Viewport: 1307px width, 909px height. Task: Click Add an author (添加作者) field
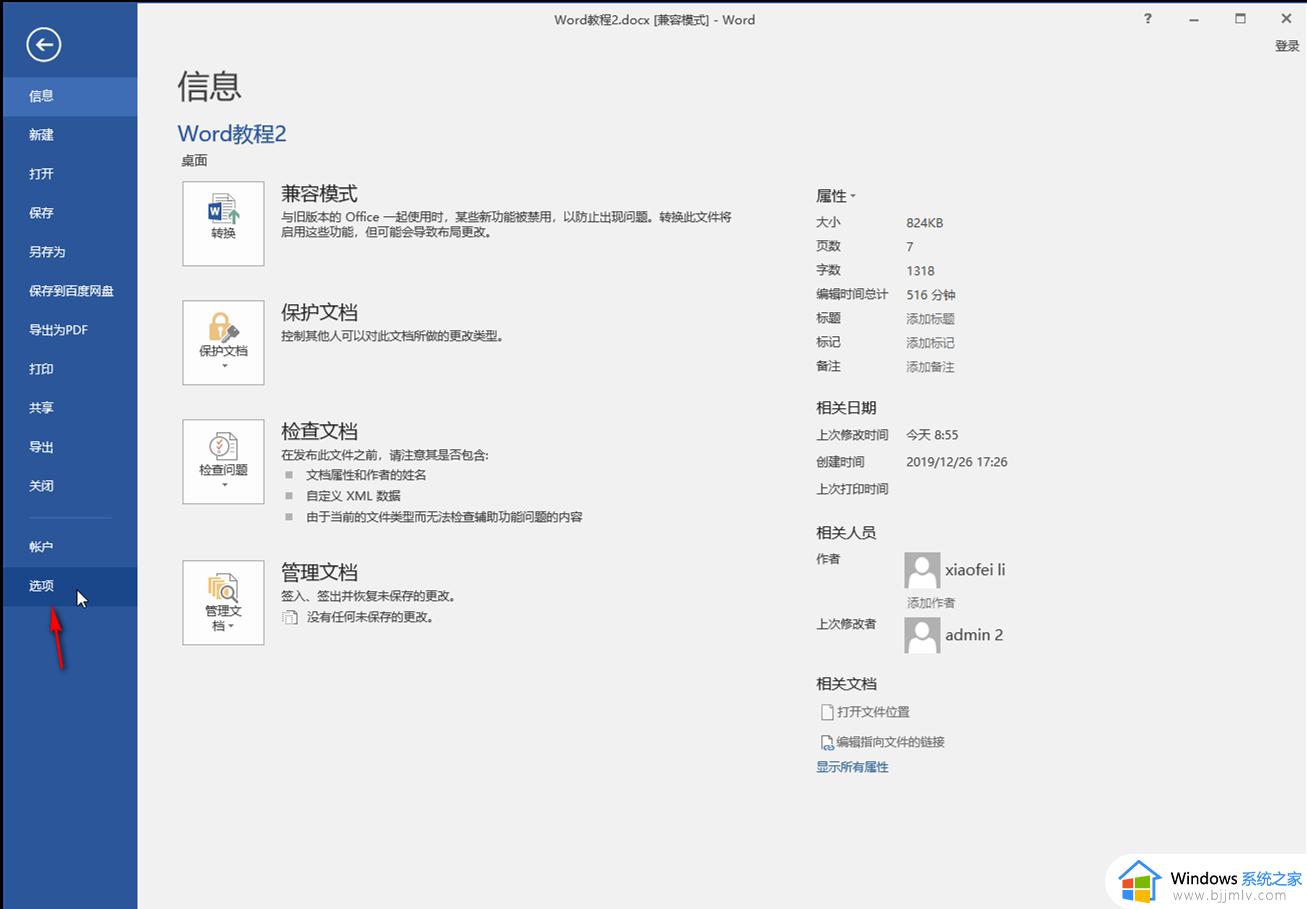(x=931, y=602)
